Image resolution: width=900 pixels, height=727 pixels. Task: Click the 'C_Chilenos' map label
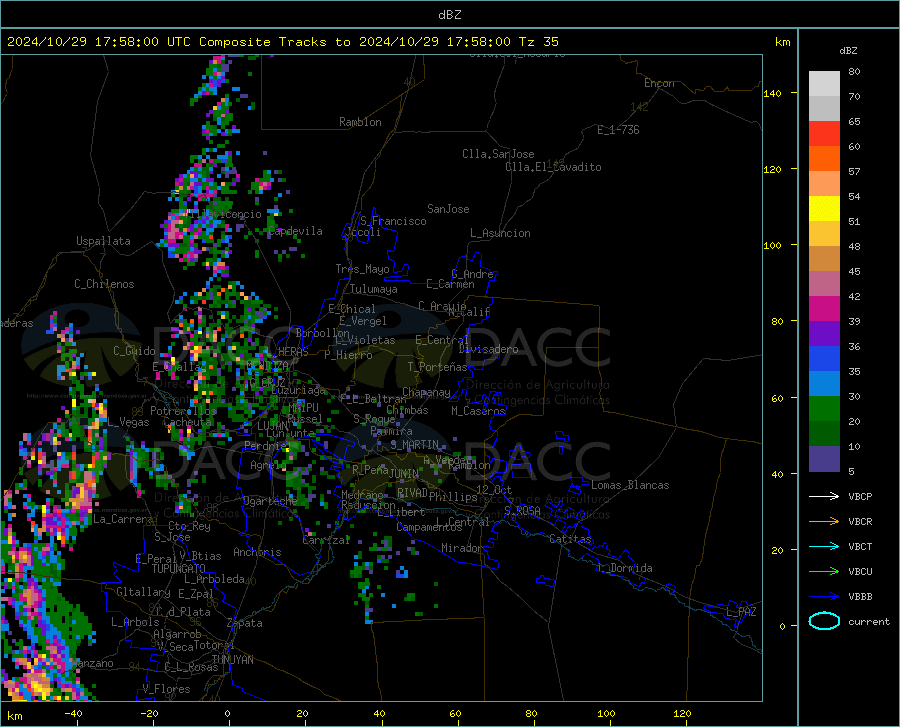pyautogui.click(x=104, y=284)
